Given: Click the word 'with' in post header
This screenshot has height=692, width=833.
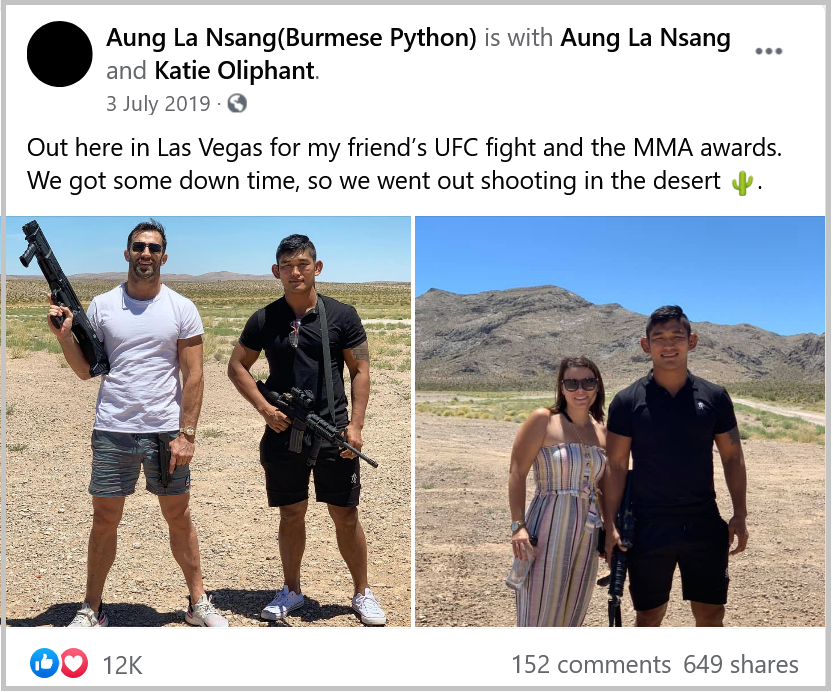Looking at the screenshot, I should tap(530, 38).
